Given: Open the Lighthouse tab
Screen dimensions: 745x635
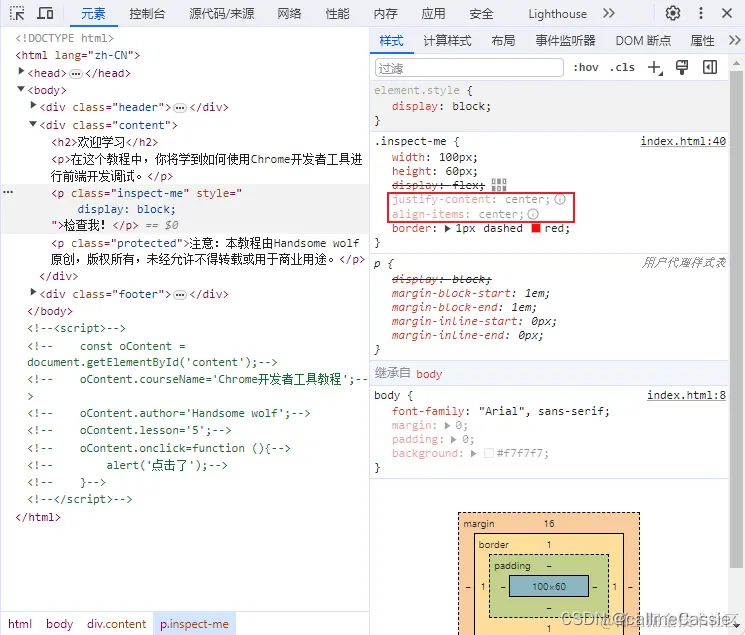Looking at the screenshot, I should (x=557, y=14).
